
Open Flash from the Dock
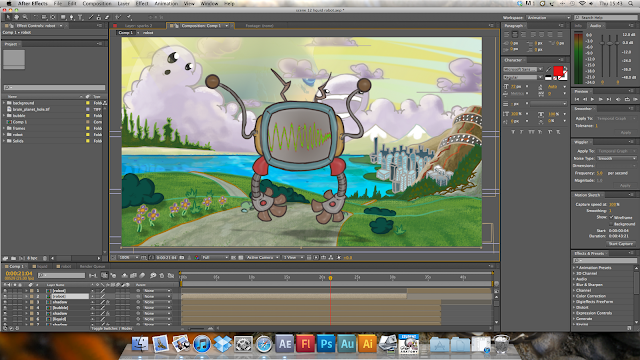pos(305,344)
